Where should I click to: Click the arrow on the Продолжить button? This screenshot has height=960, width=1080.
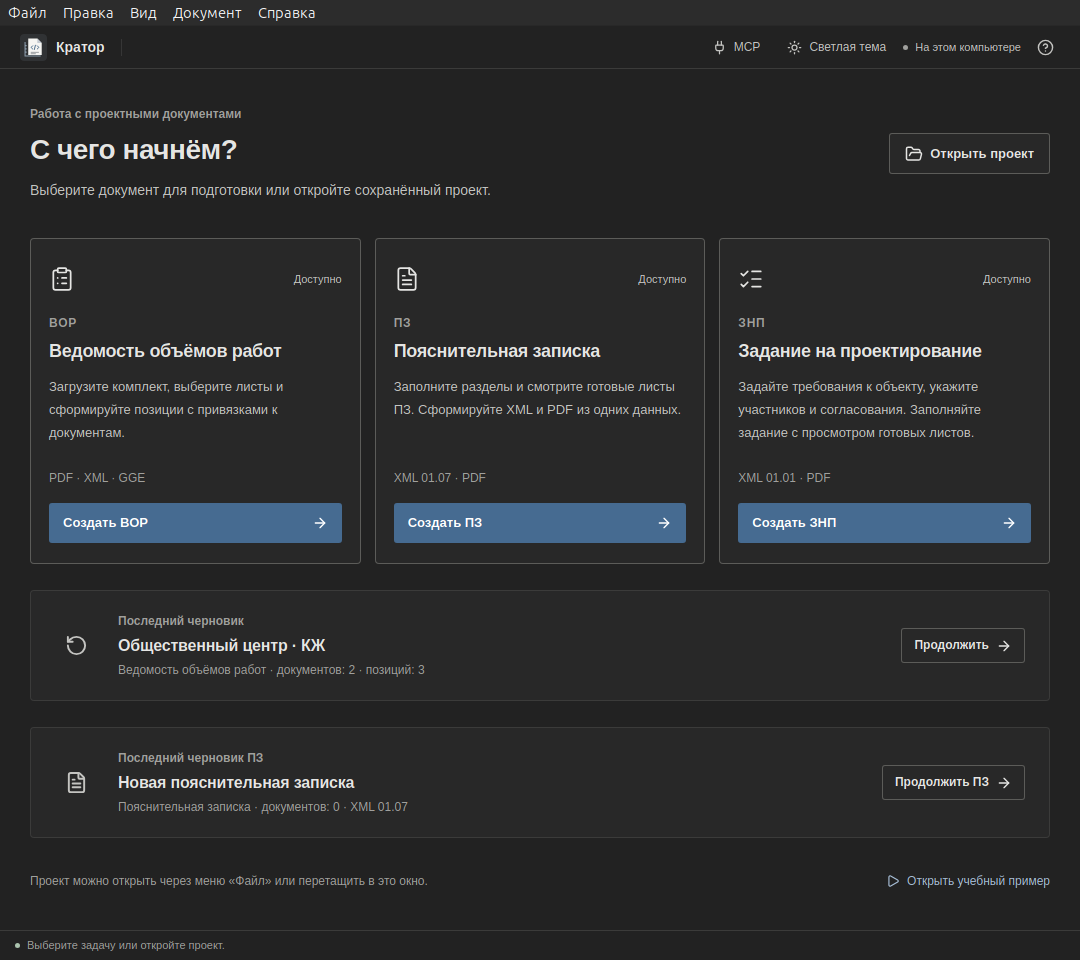1004,646
